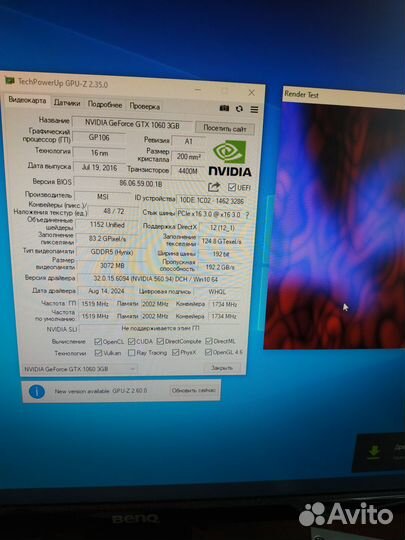Image resolution: width=405 pixels, height=540 pixels.
Task: Click the die size value 200 mm²
Action: (x=188, y=156)
